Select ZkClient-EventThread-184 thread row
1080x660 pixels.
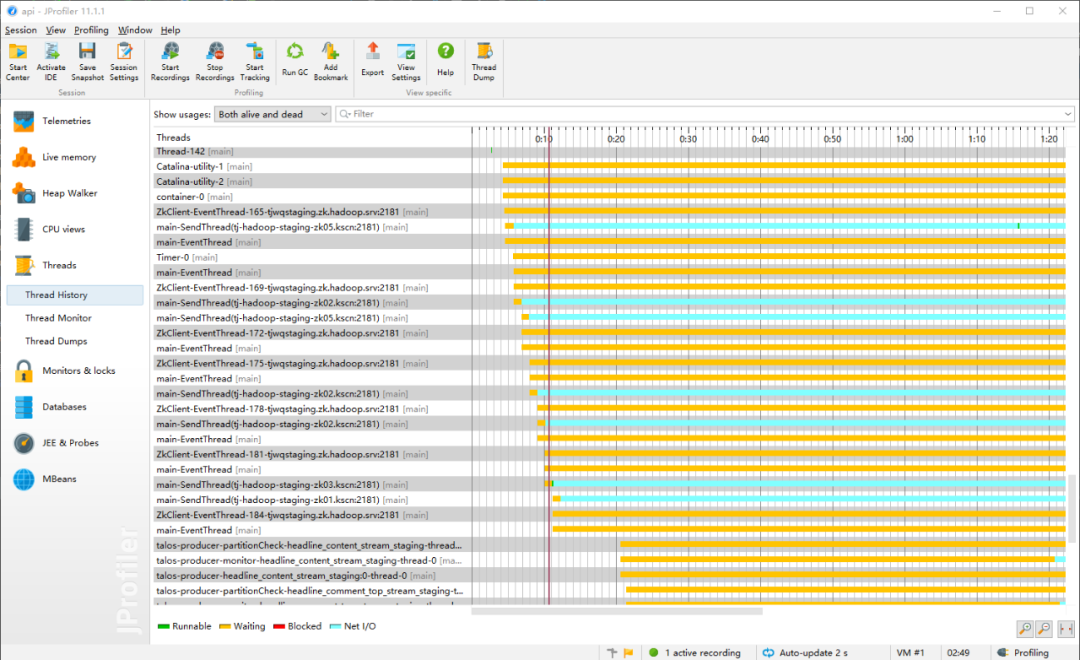coord(610,515)
